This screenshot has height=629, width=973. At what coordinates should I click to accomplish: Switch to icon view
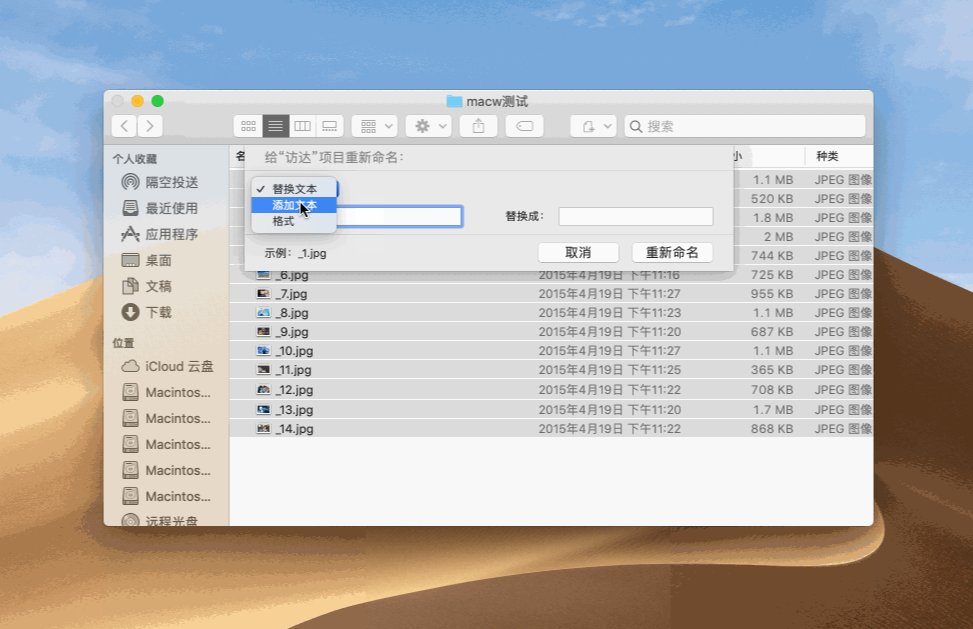point(248,126)
